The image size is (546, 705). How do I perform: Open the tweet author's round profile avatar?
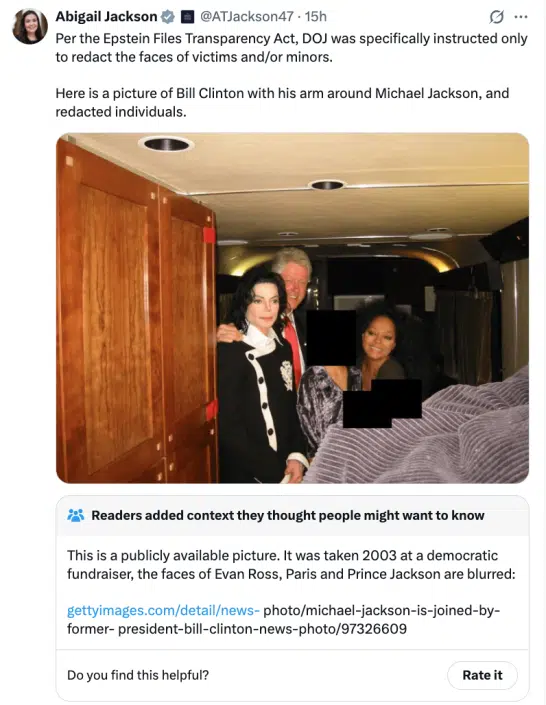pos(30,26)
